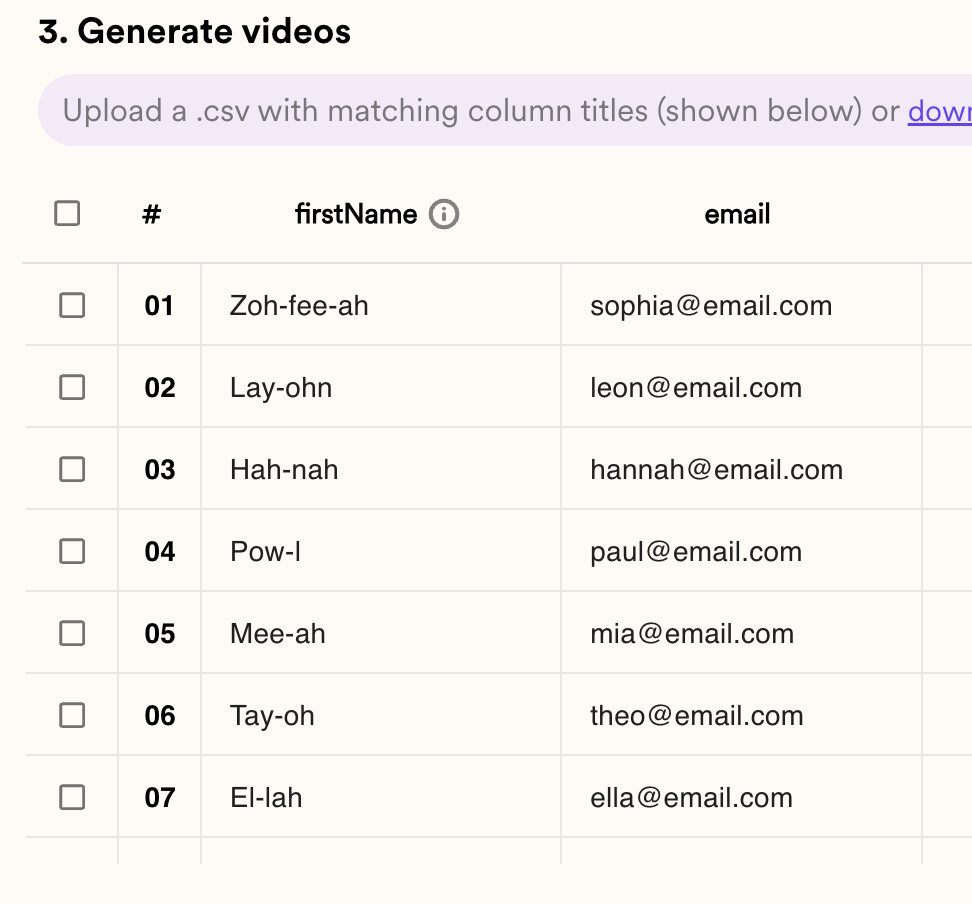Click the '3. Generate videos' heading
The height and width of the screenshot is (904, 972).
point(195,31)
